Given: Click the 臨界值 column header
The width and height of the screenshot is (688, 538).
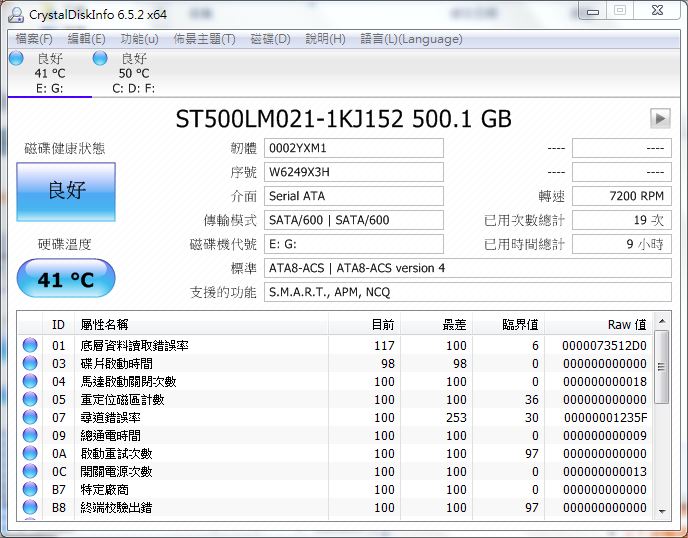Looking at the screenshot, I should tap(508, 324).
